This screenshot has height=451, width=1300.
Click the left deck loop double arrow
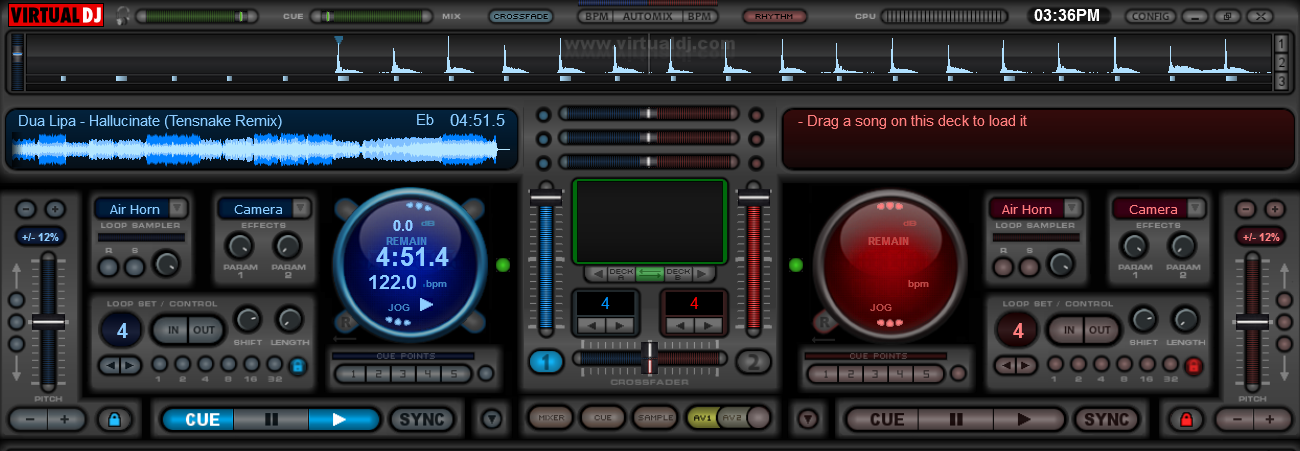pyautogui.click(x=130, y=365)
